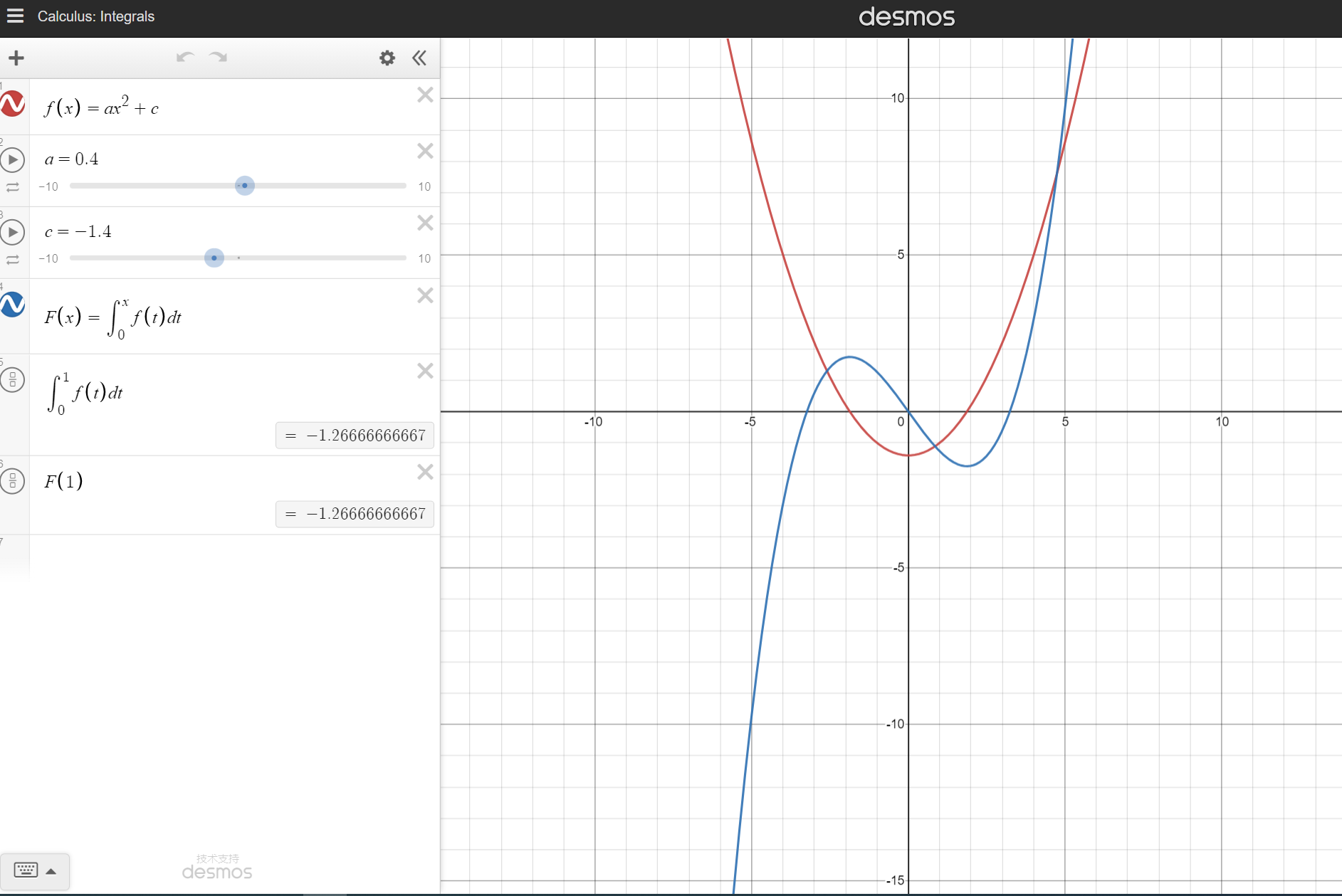This screenshot has width=1342, height=896.
Task: Click the desmos logo in header
Action: [906, 16]
